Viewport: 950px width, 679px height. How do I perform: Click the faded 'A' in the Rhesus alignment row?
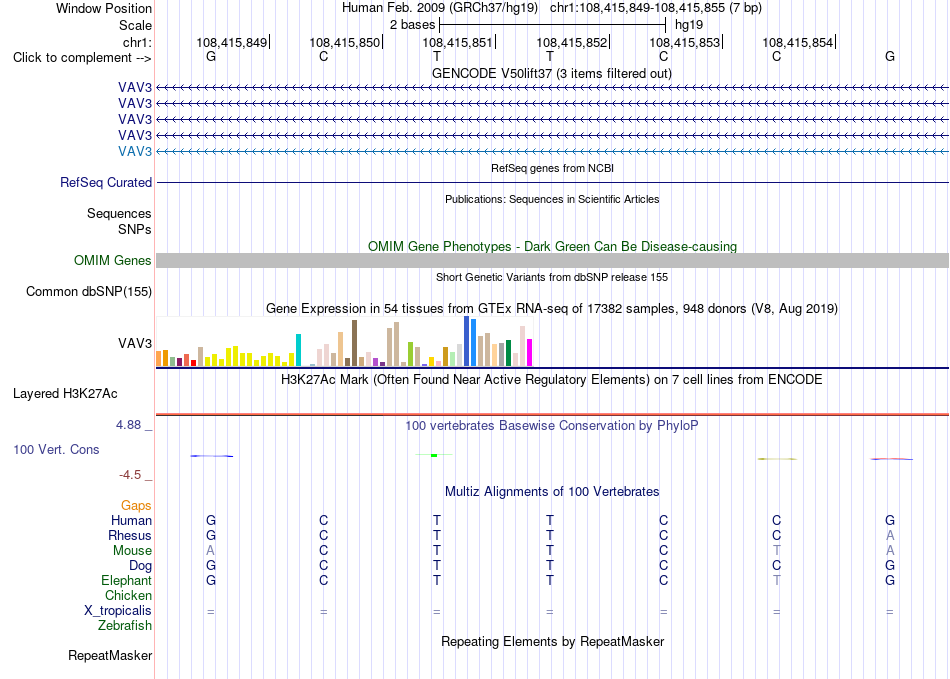[x=890, y=535]
